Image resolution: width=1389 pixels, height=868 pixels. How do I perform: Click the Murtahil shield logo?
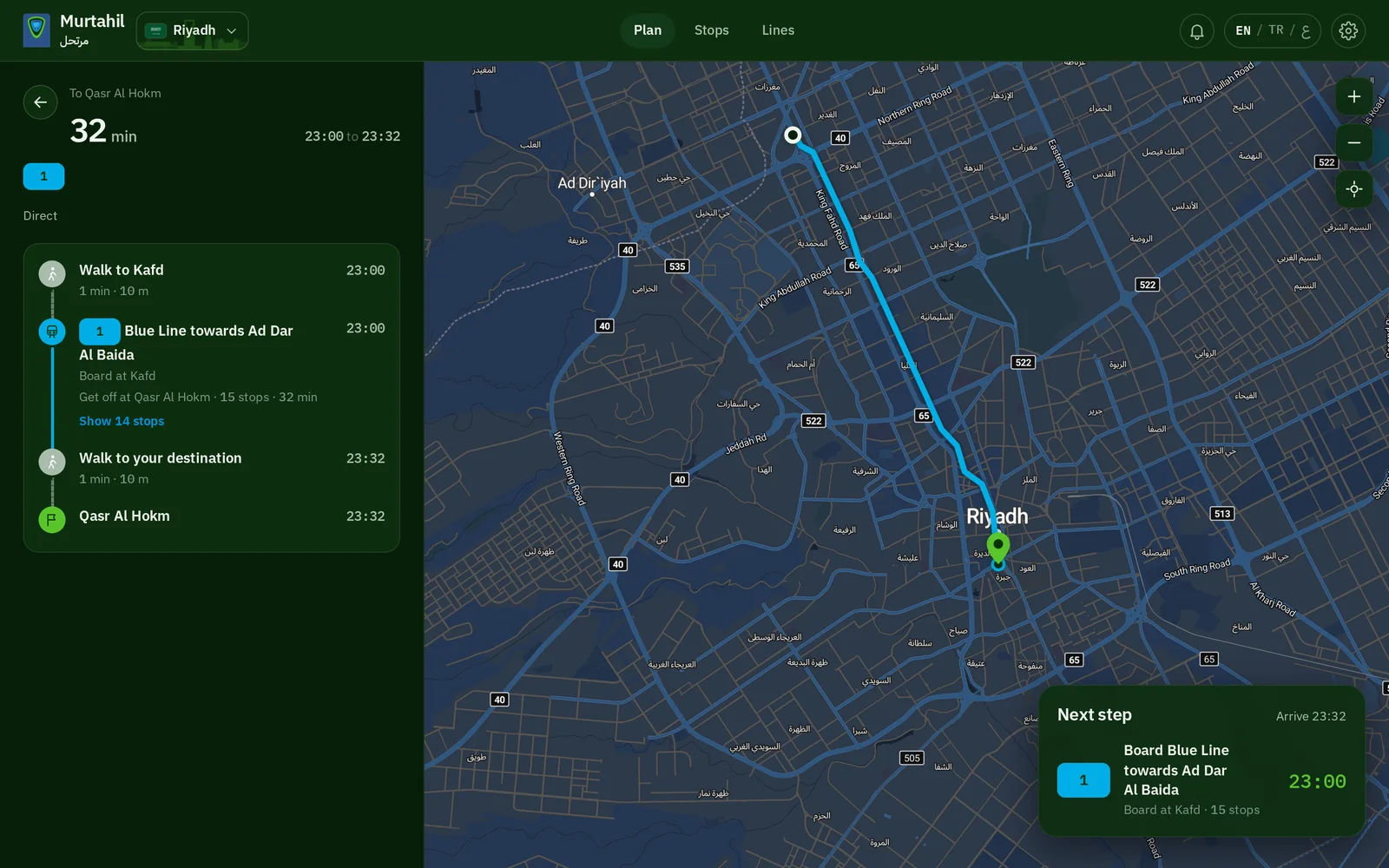pos(36,30)
